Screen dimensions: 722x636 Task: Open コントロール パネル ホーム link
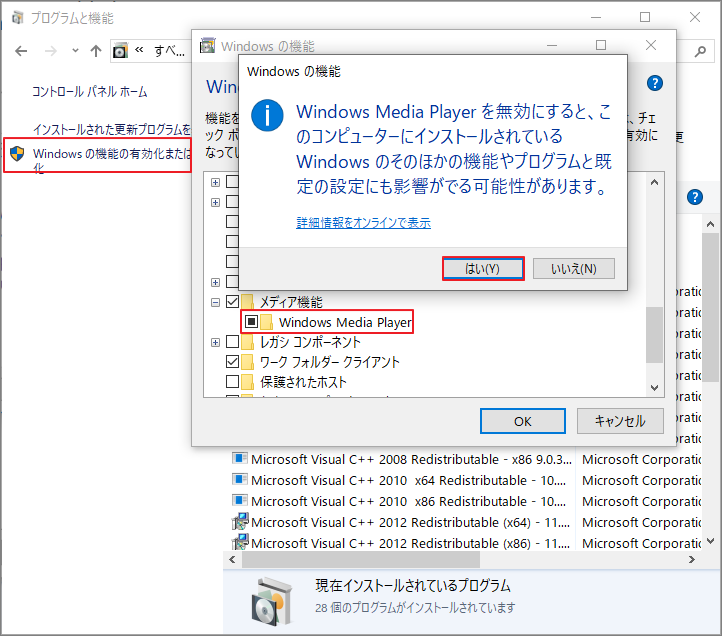(x=90, y=92)
